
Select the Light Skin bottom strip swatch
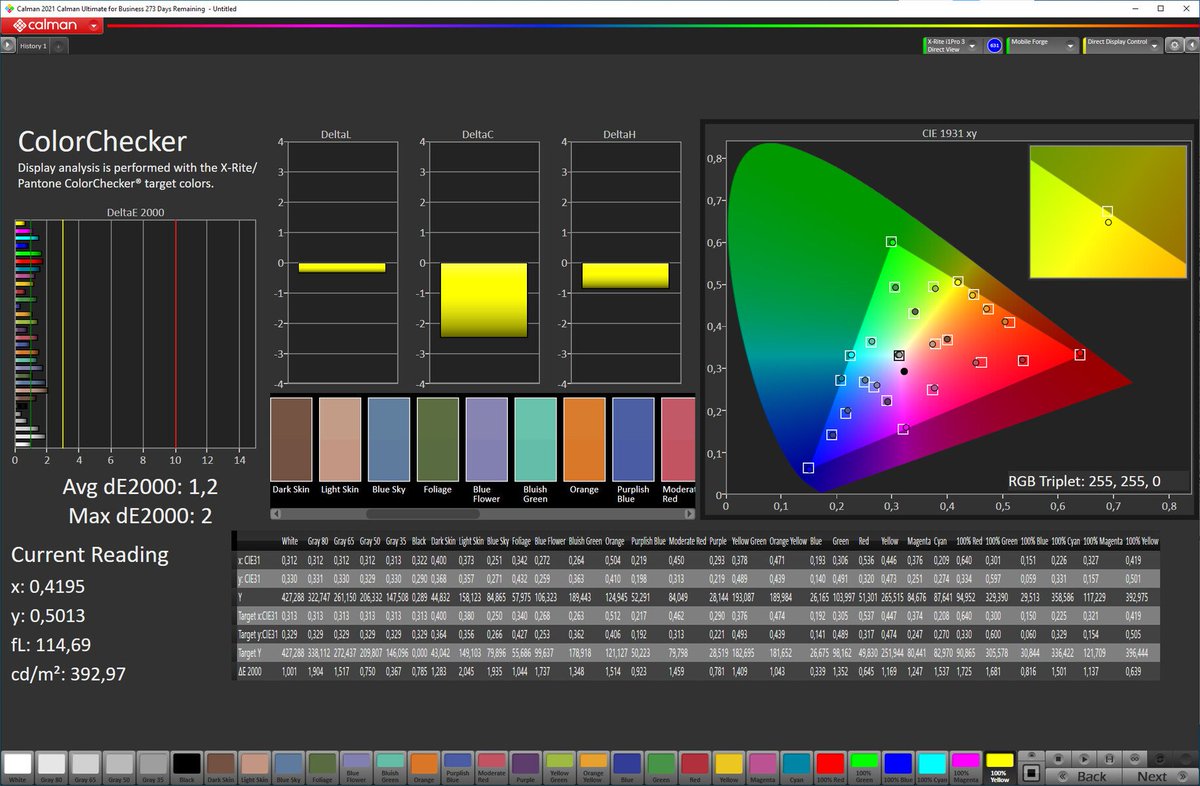(255, 767)
